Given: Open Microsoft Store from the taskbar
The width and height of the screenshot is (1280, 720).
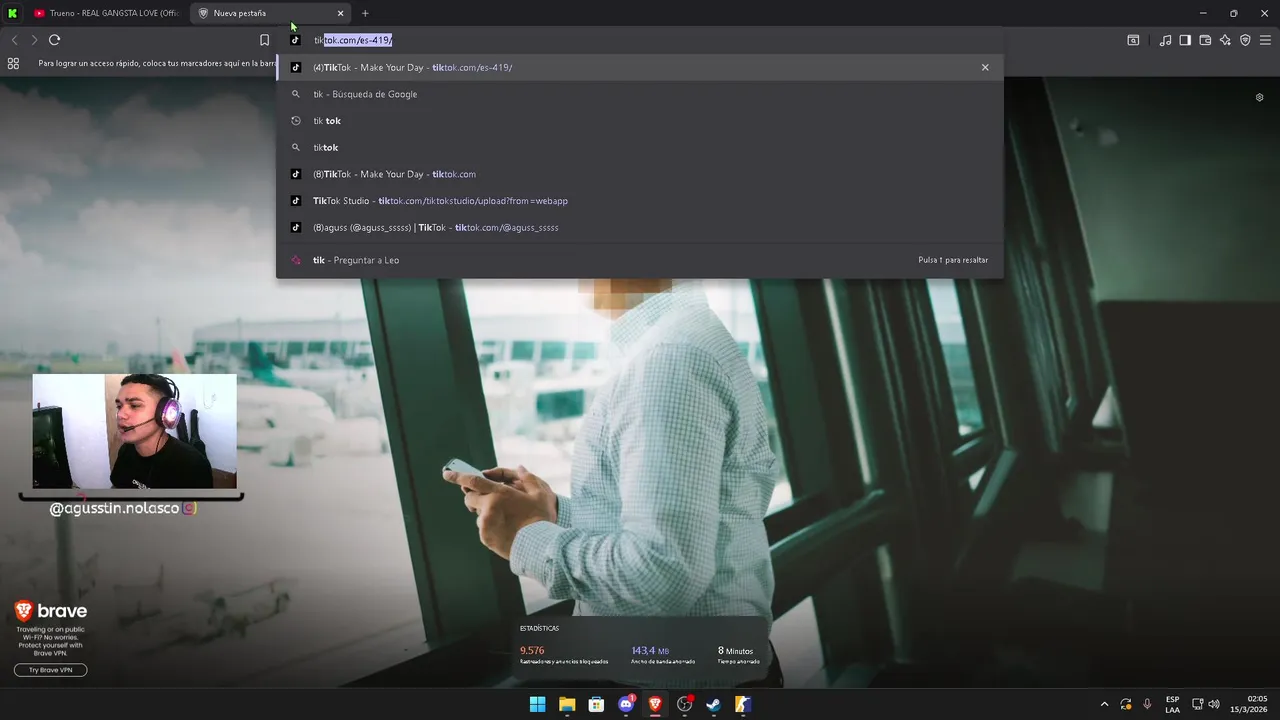Looking at the screenshot, I should (x=596, y=704).
